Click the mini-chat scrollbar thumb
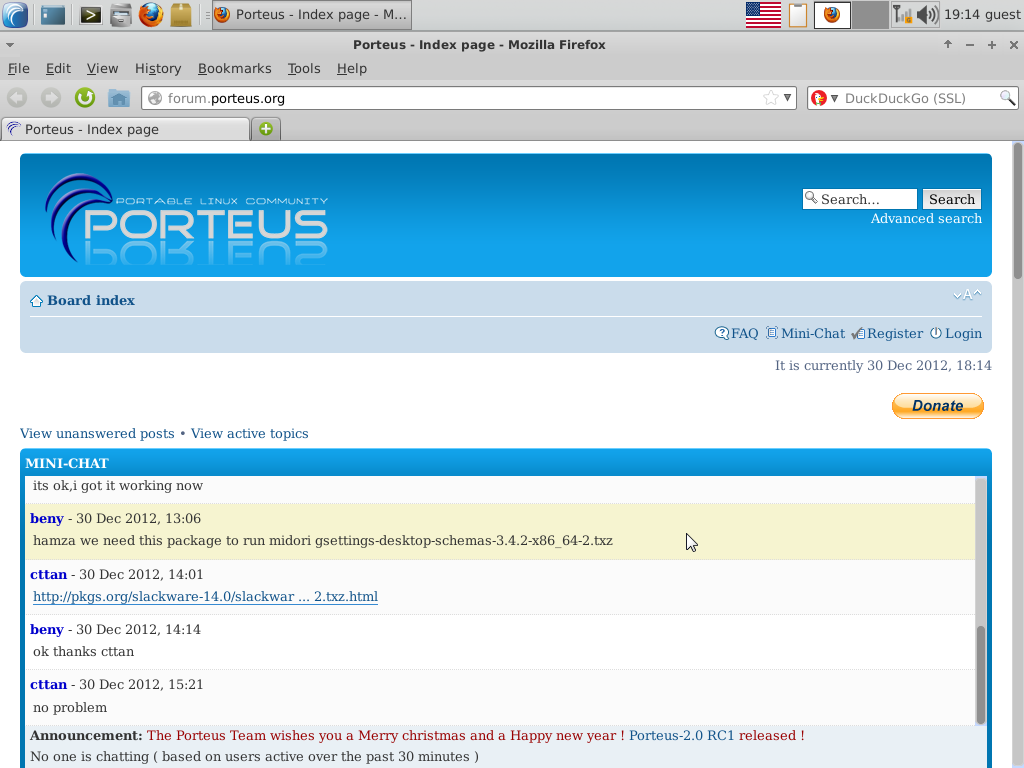Screen dimensions: 1024x768 980,675
